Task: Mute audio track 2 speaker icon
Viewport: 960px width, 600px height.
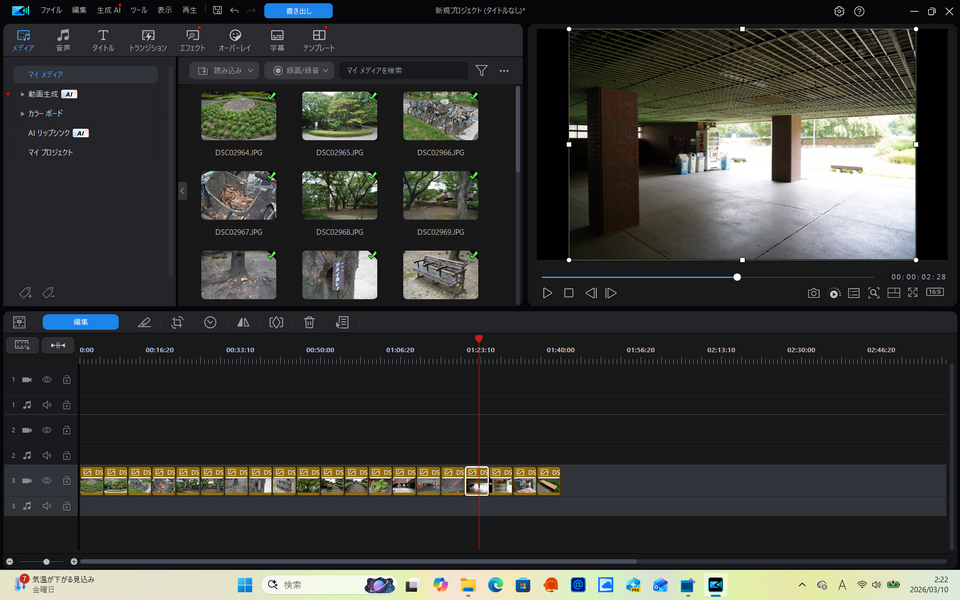Action: coord(47,455)
